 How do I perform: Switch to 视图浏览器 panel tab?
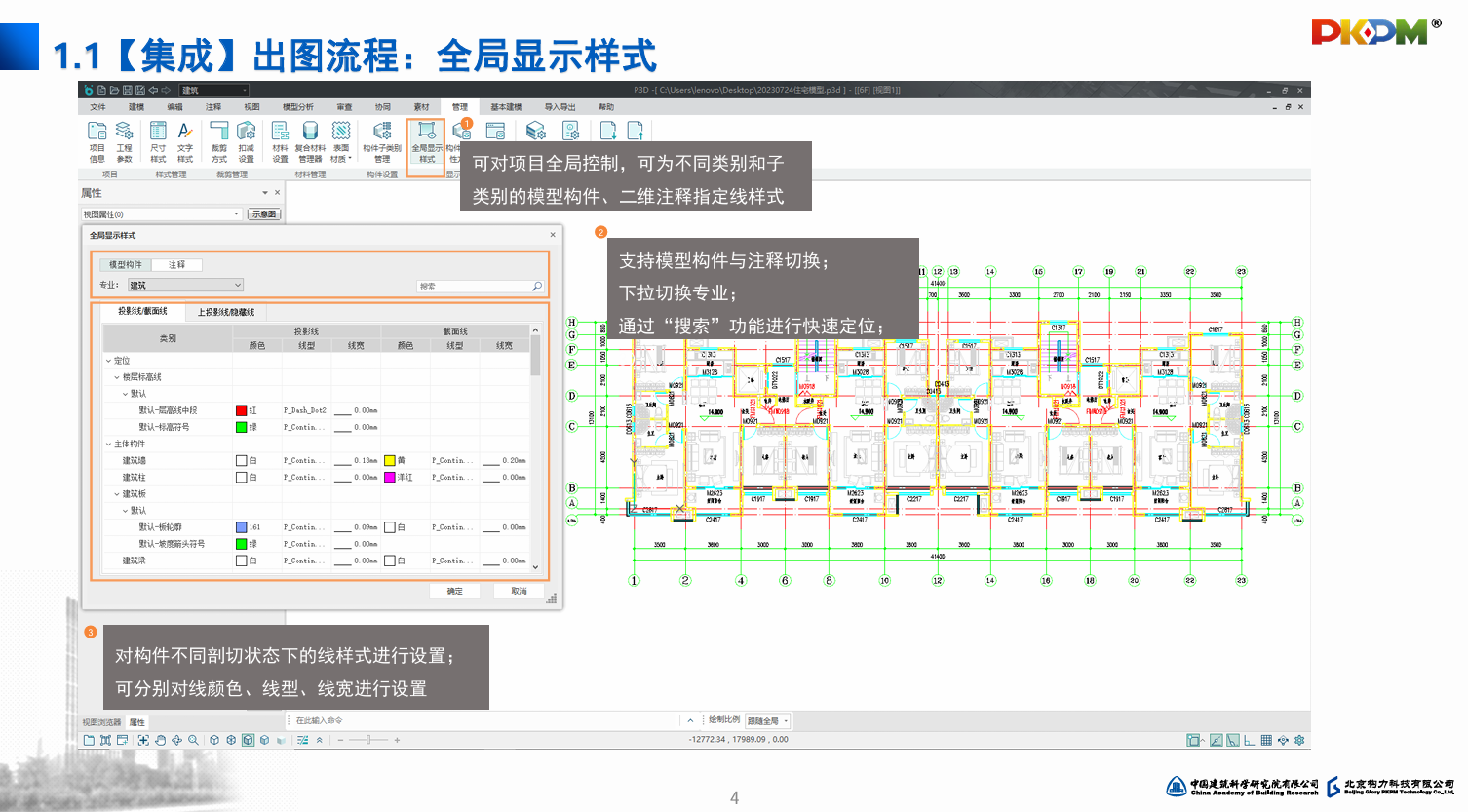[101, 722]
